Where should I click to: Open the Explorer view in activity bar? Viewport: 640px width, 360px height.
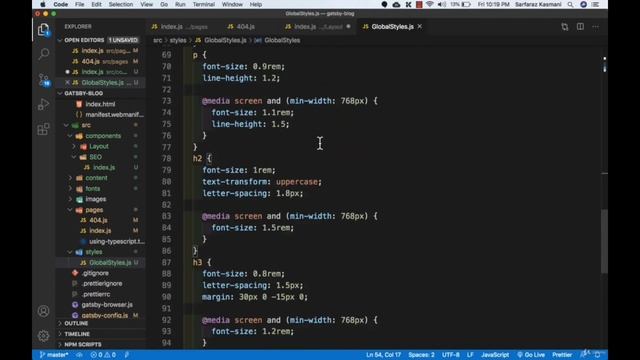pyautogui.click(x=43, y=30)
